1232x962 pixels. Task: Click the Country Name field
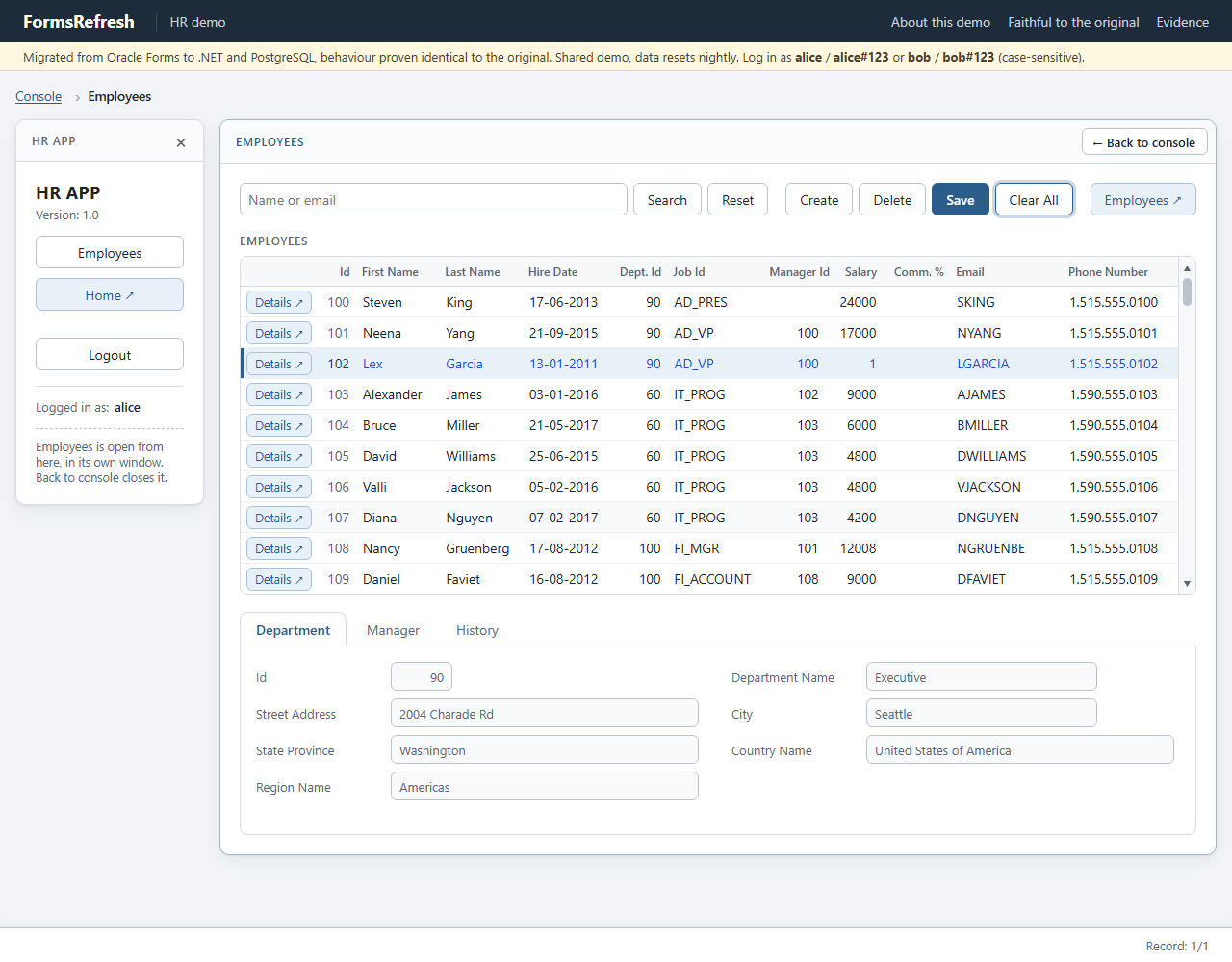tap(1020, 750)
